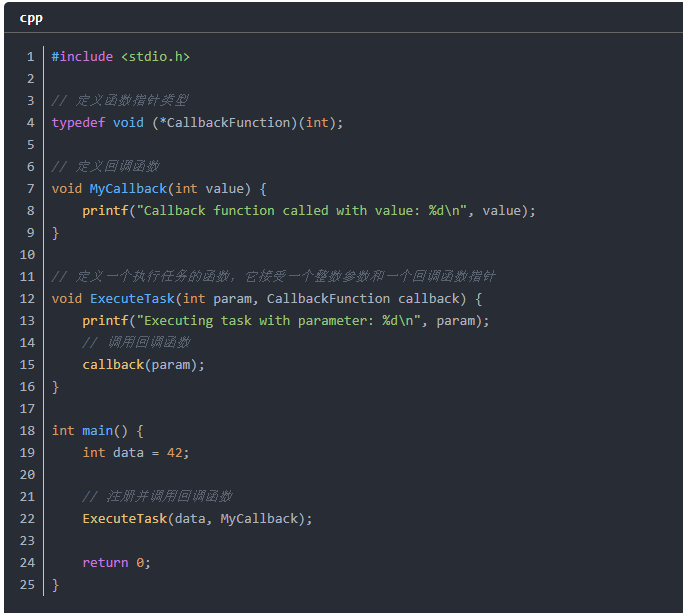Click the 'return 0;' line
683x613 pixels.
pos(117,562)
